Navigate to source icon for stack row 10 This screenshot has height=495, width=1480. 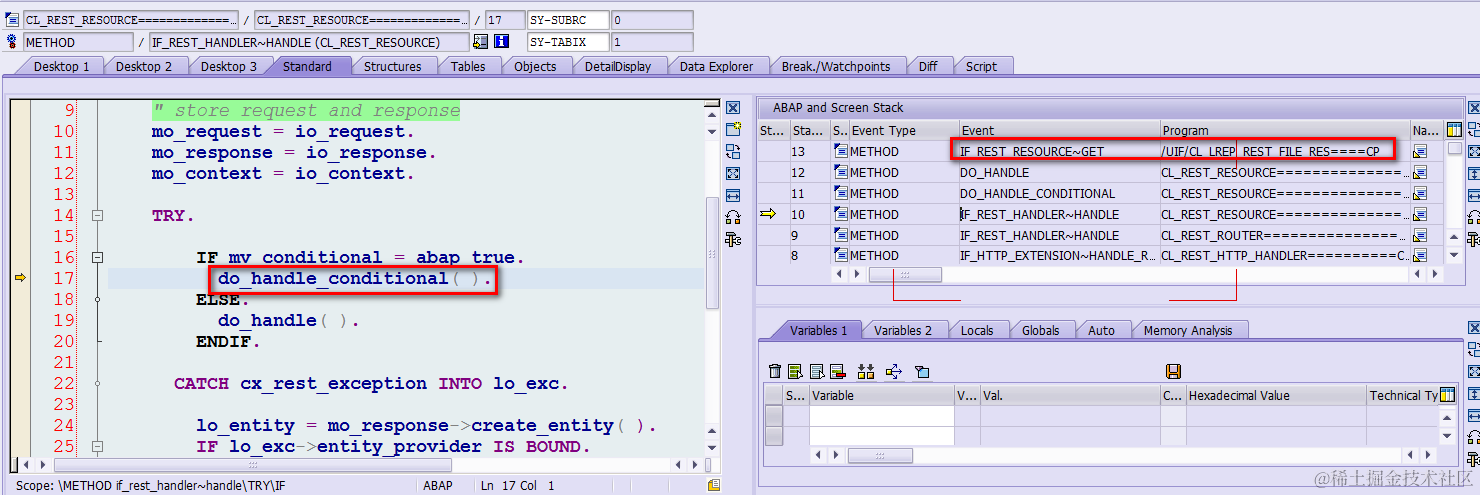tap(1419, 214)
